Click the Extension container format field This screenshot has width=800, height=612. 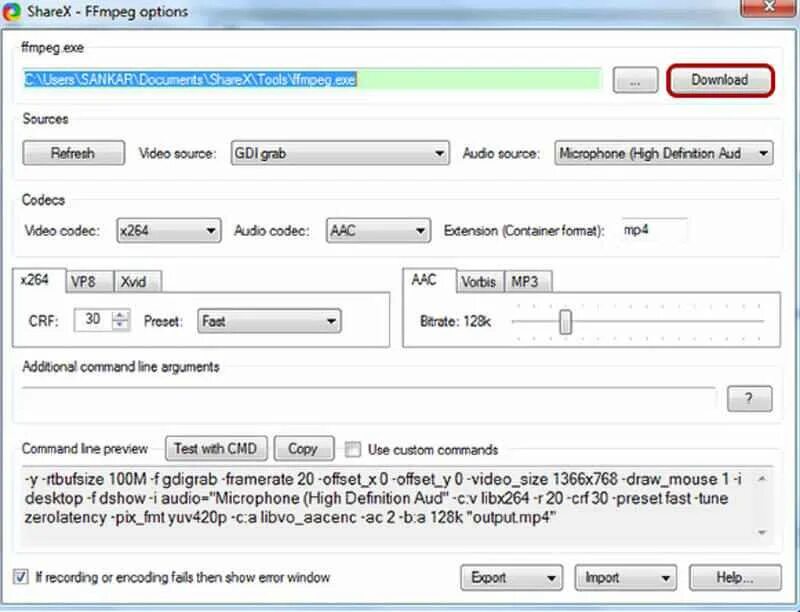pyautogui.click(x=655, y=230)
